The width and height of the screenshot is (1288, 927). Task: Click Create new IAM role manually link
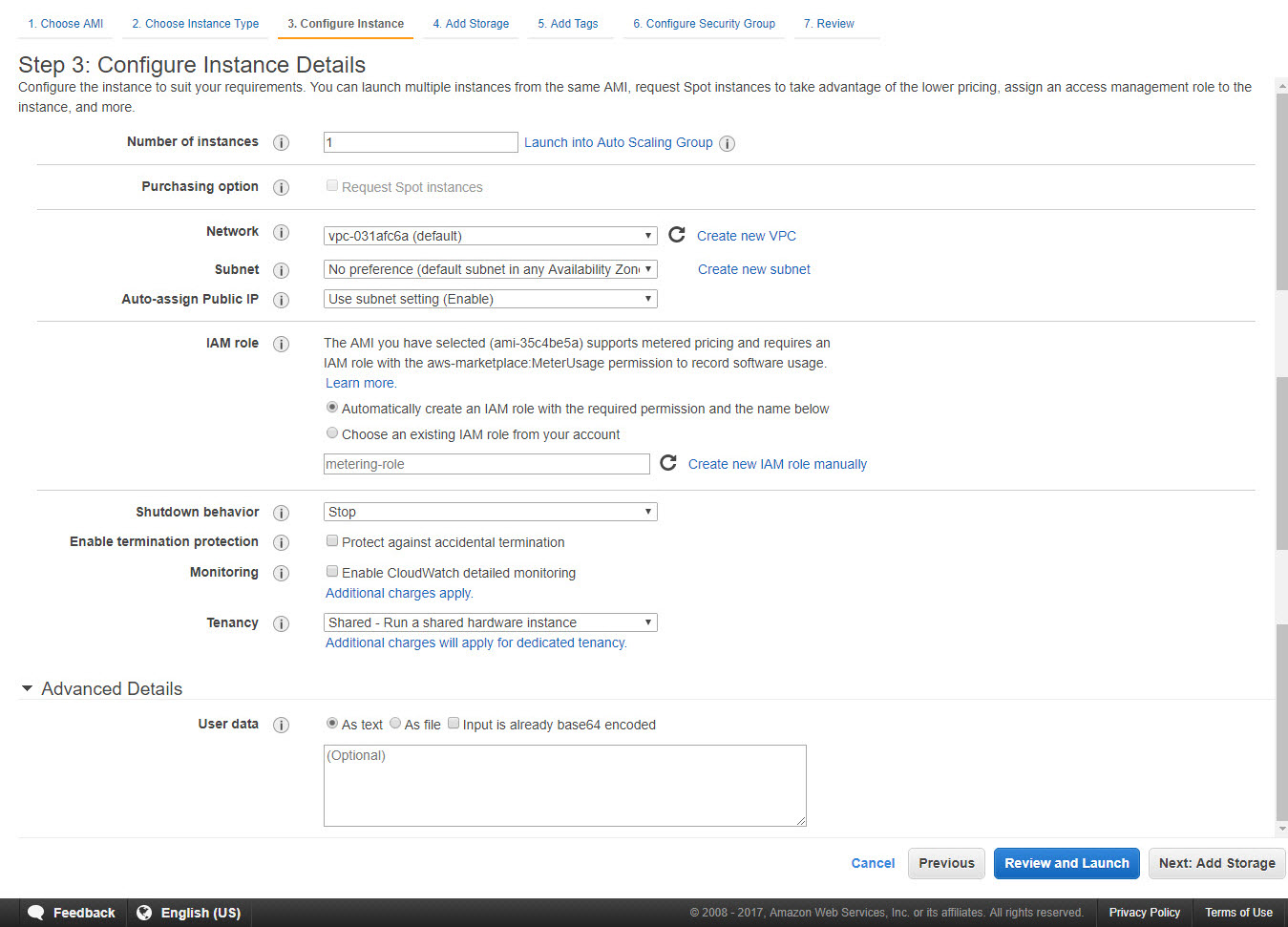(x=778, y=464)
